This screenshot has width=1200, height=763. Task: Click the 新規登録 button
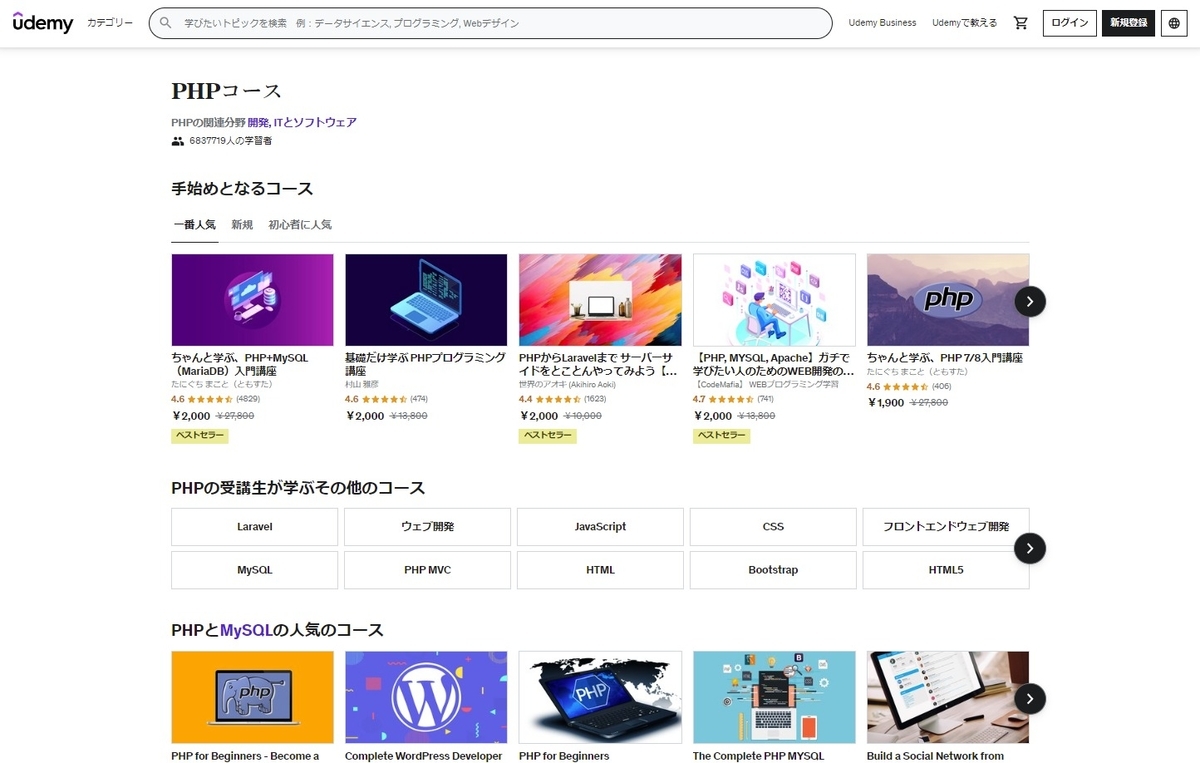click(x=1128, y=23)
